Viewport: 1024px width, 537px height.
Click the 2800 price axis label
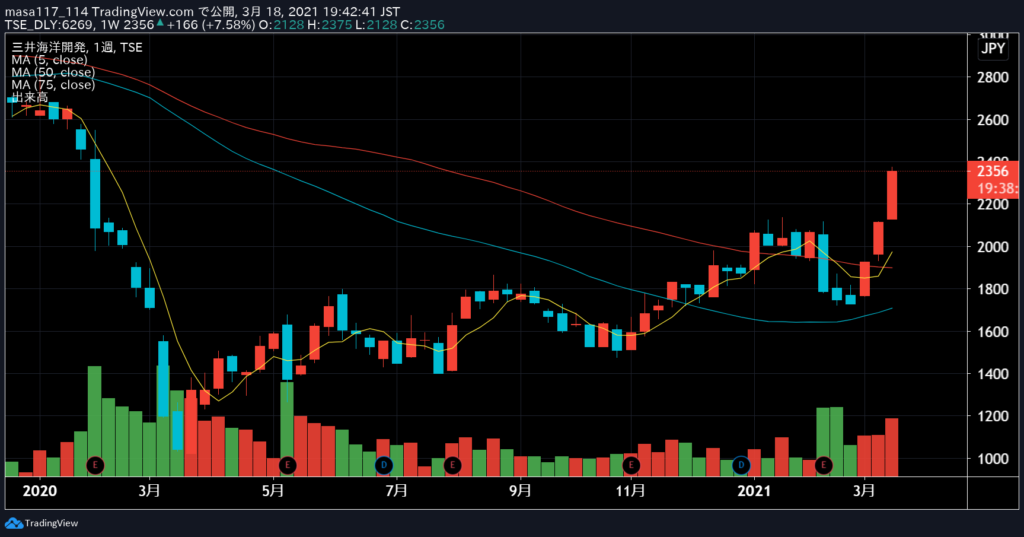pyautogui.click(x=993, y=77)
